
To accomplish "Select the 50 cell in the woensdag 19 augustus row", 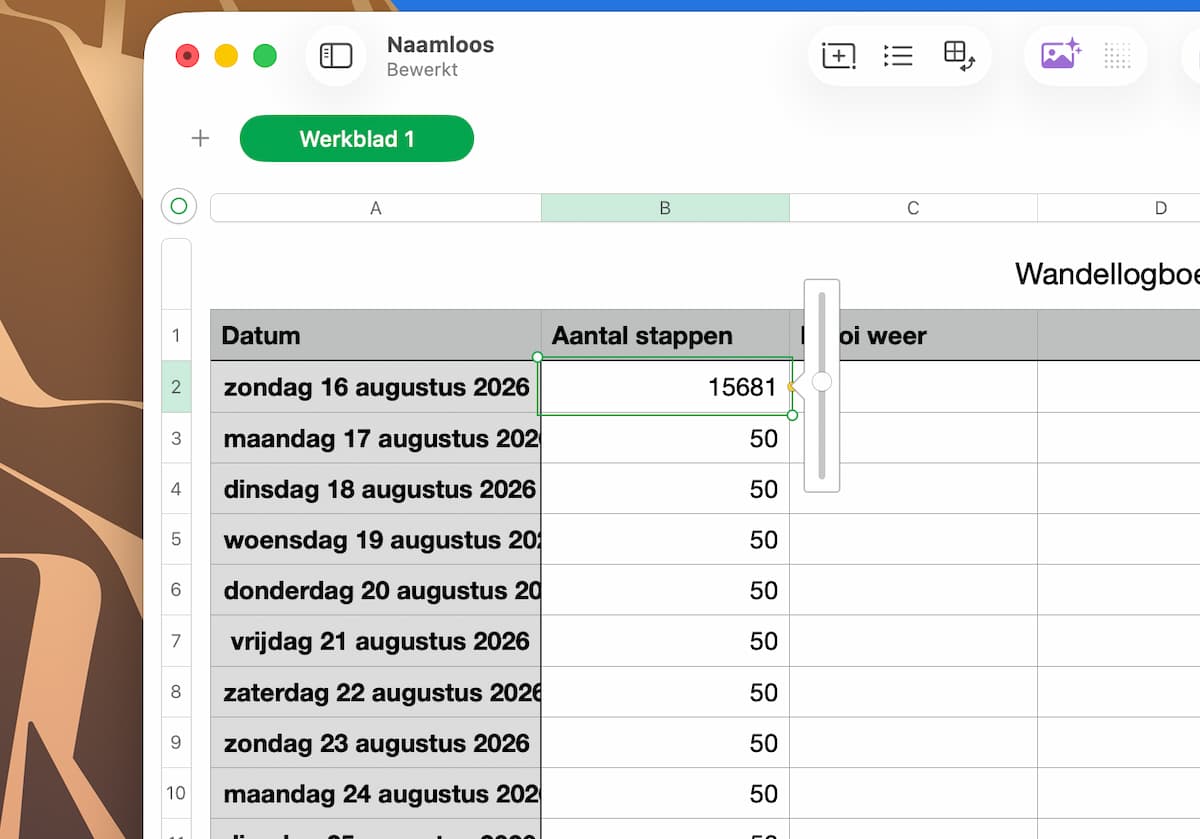I will pos(665,539).
